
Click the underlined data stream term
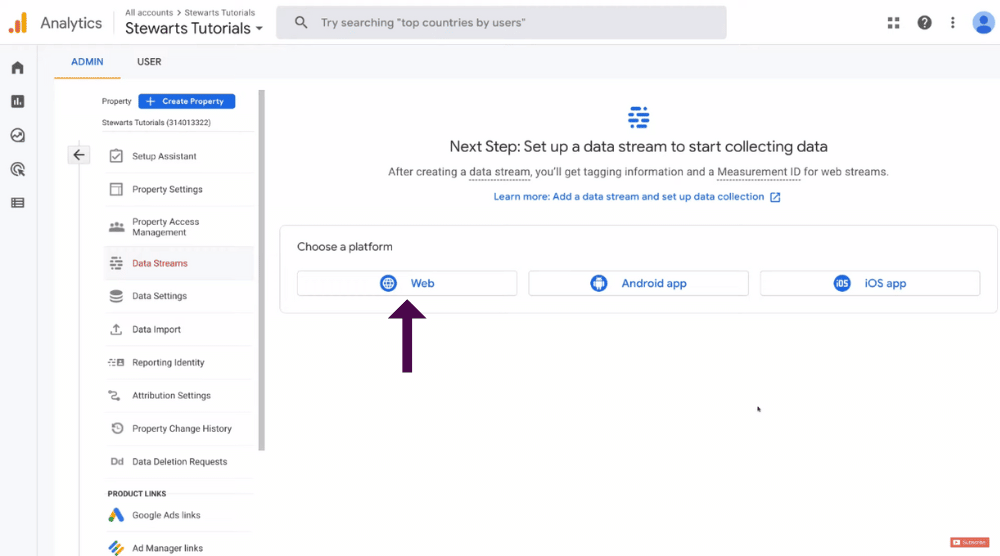pos(499,172)
